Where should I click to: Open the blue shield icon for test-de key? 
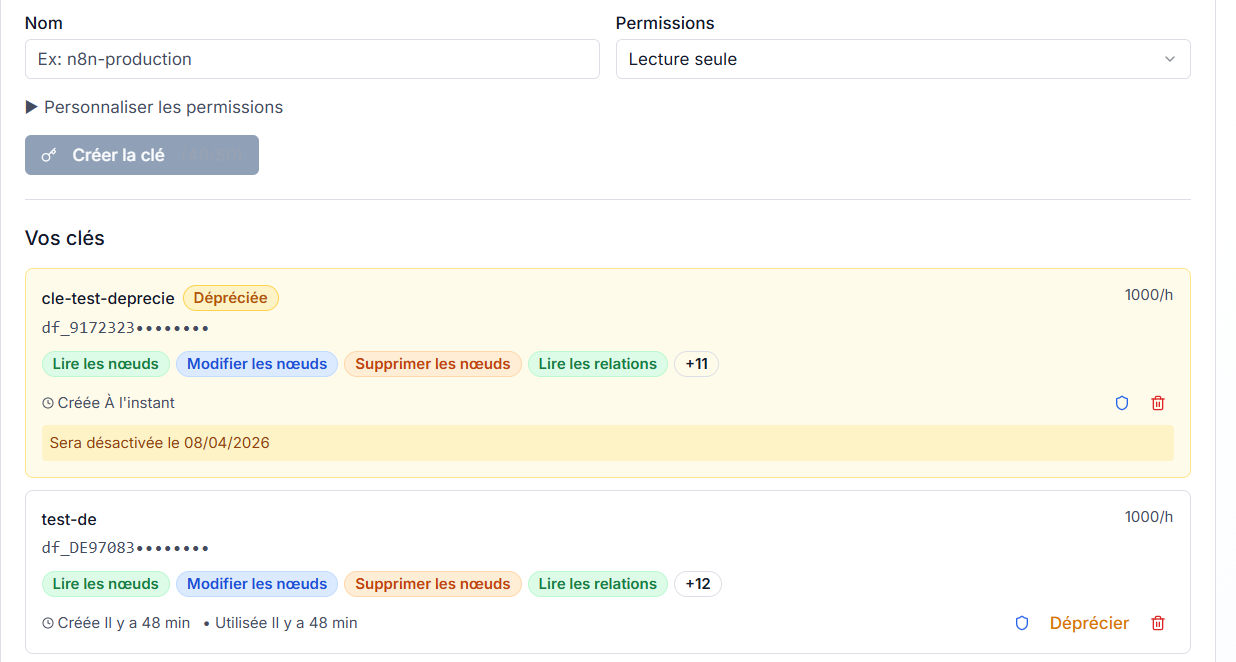click(1021, 623)
